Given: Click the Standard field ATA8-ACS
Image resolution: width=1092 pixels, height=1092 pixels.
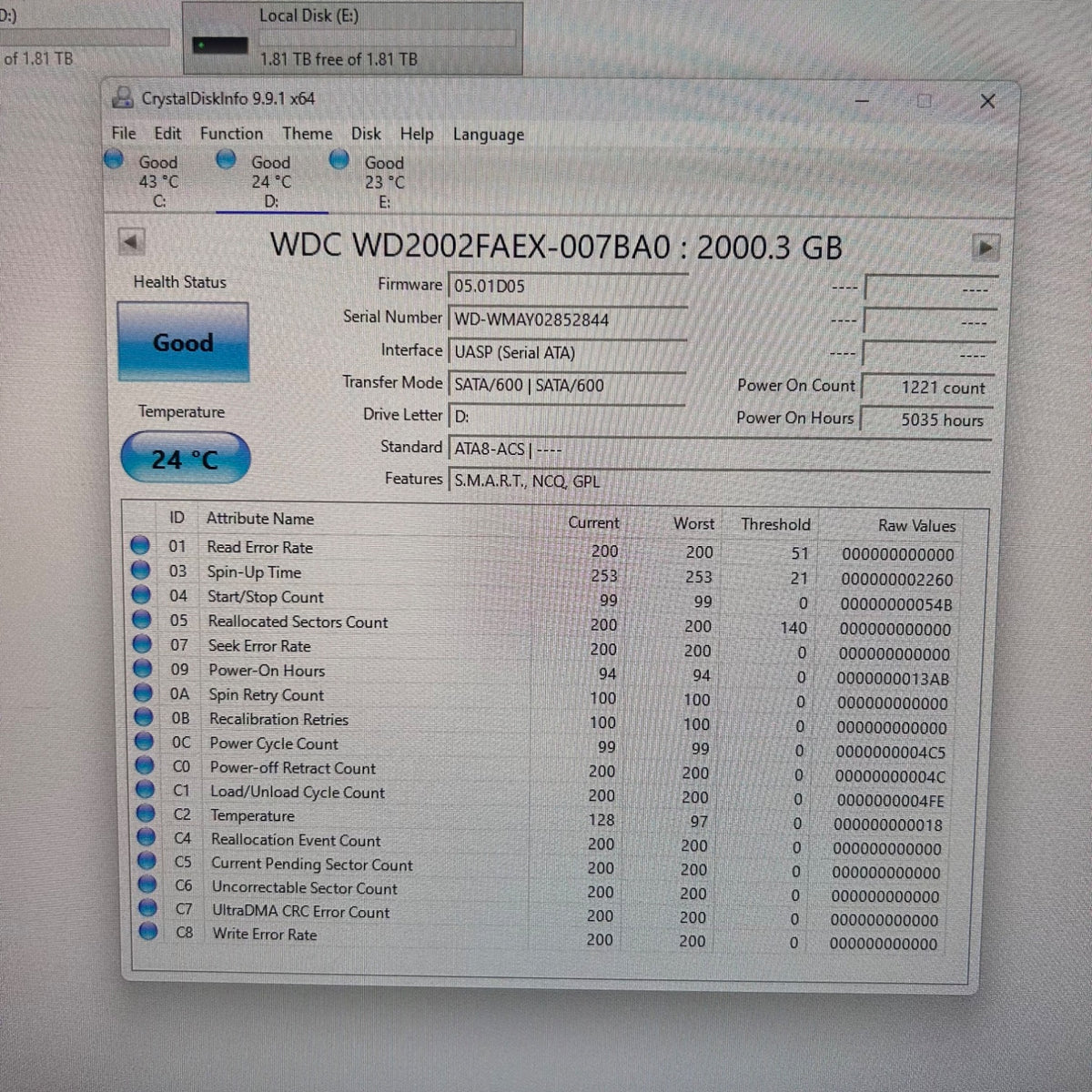Looking at the screenshot, I should point(719,449).
